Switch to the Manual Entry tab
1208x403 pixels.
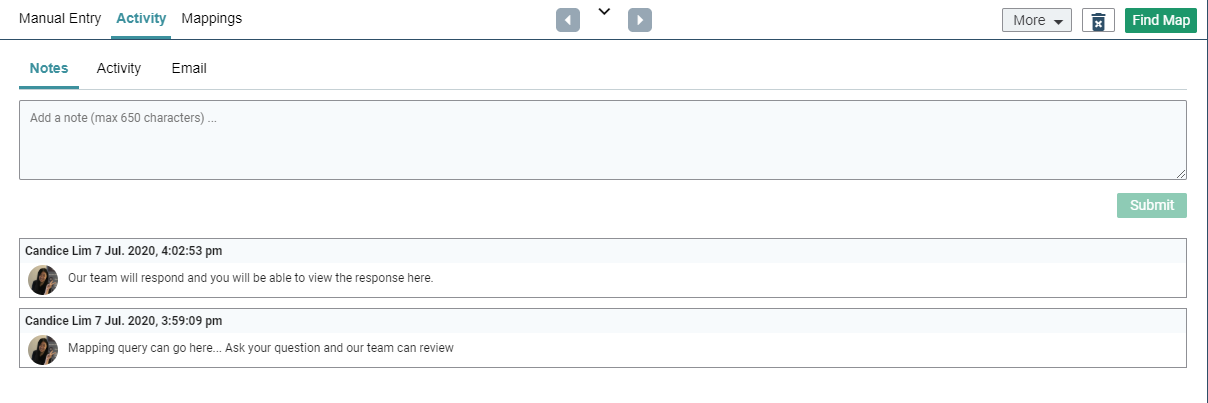[x=60, y=18]
